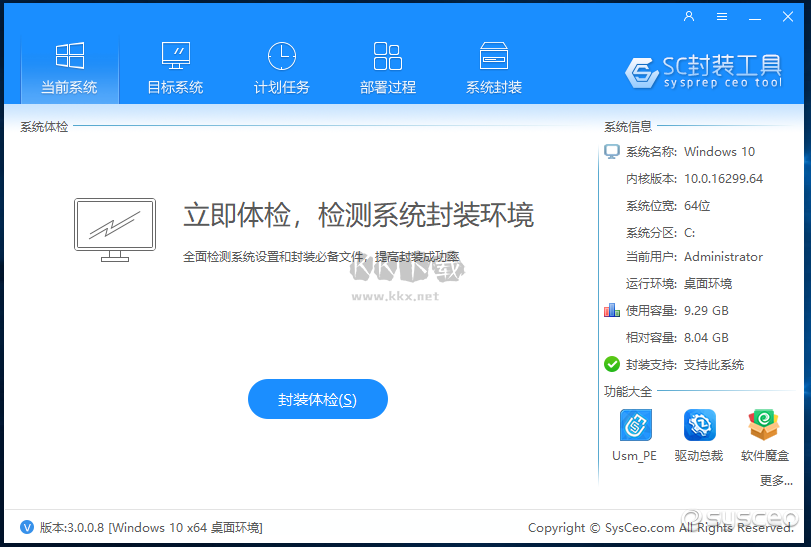Image resolution: width=811 pixels, height=547 pixels.
Task: Click the 64位 system bit-width value
Action: 697,205
